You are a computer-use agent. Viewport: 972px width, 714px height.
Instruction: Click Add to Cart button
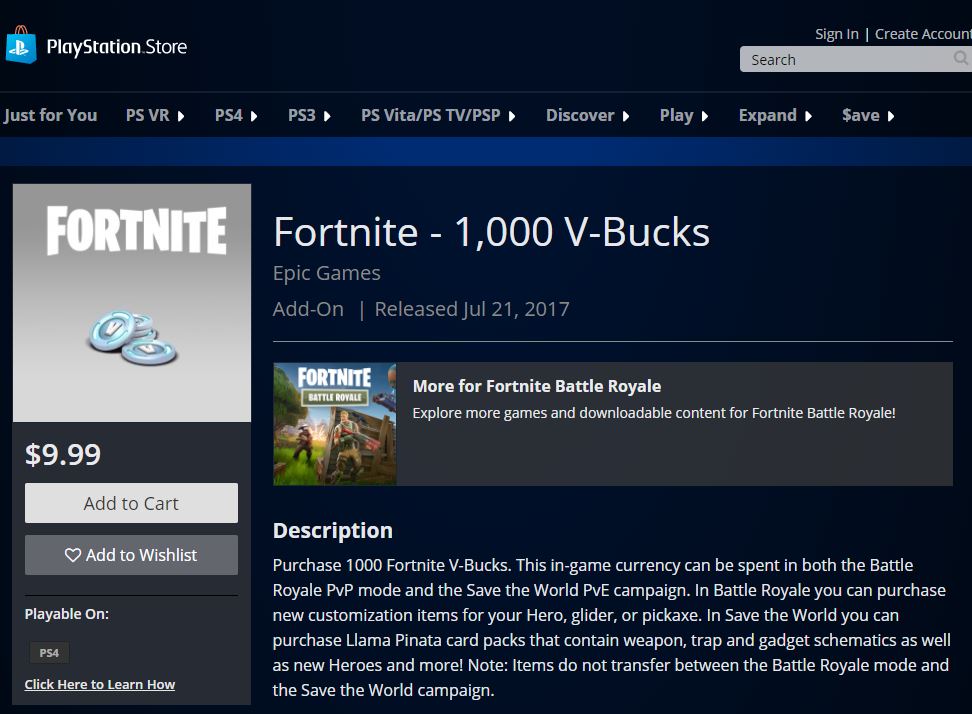(131, 503)
